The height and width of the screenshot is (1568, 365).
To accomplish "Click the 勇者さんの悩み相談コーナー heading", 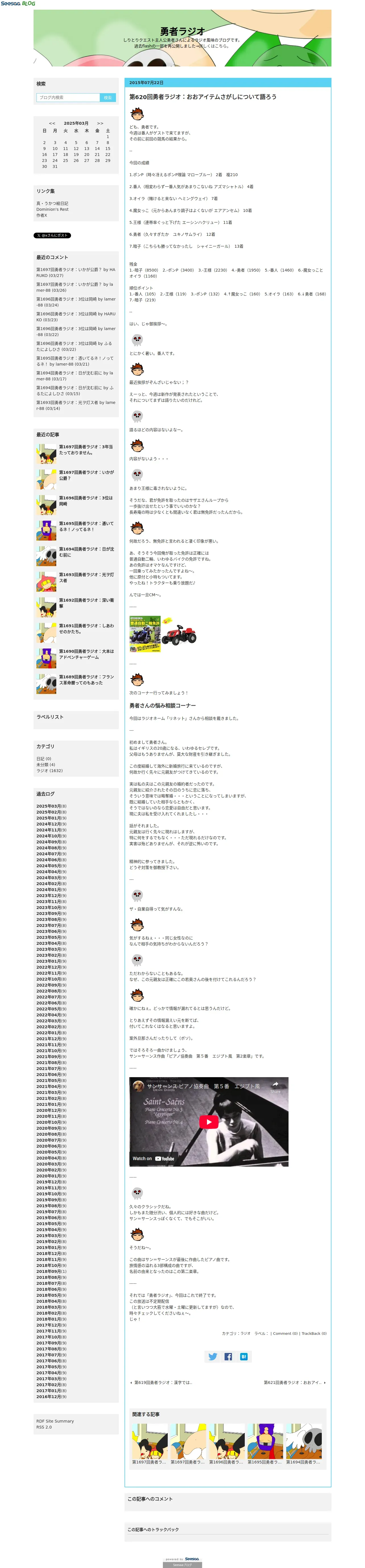I will [x=163, y=706].
